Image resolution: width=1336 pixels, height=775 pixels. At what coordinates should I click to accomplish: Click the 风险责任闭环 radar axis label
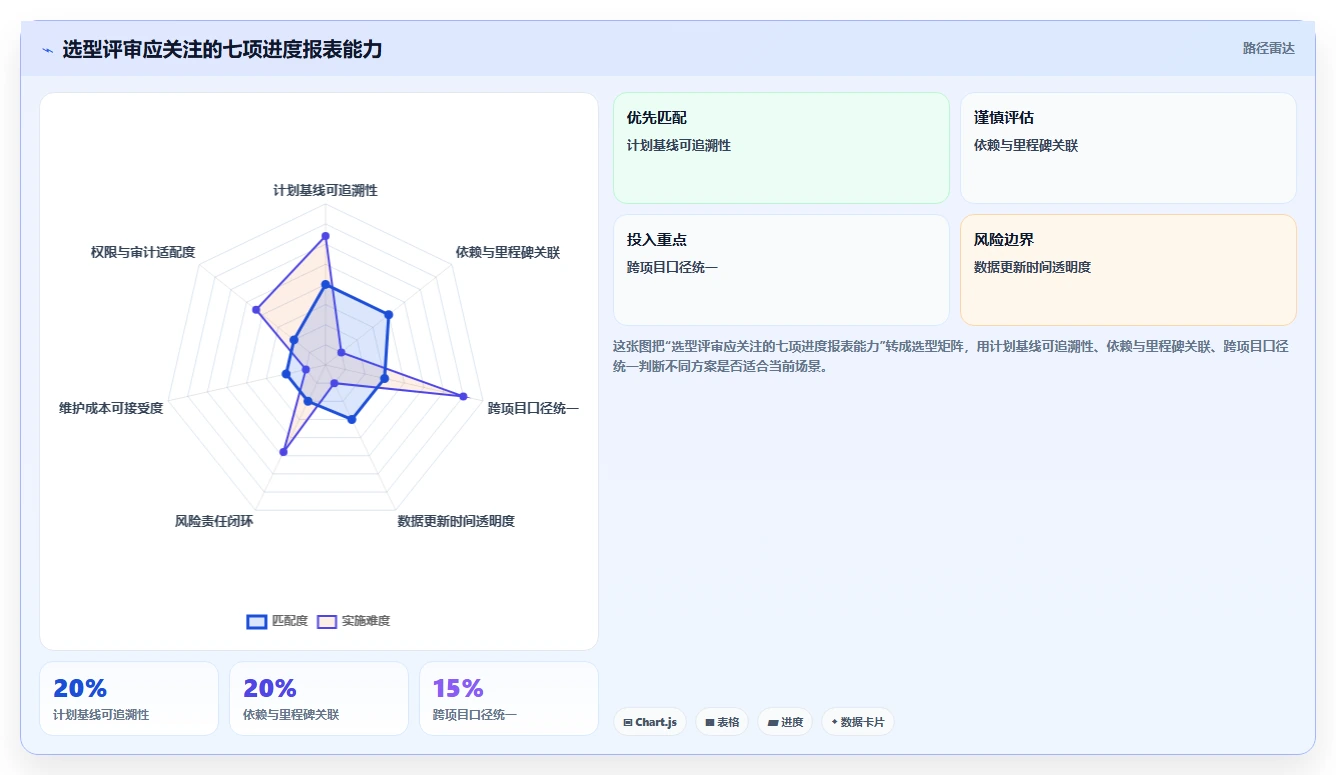click(214, 521)
